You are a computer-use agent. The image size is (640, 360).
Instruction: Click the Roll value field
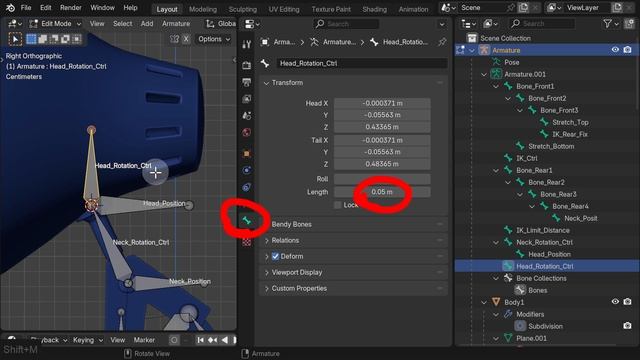382,179
